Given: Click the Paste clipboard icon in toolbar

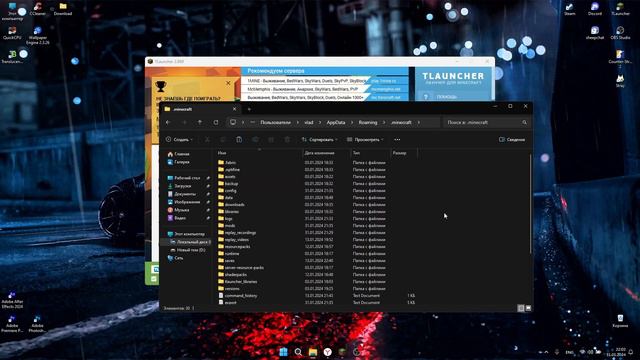Looking at the screenshot, I should pyautogui.click(x=239, y=140).
